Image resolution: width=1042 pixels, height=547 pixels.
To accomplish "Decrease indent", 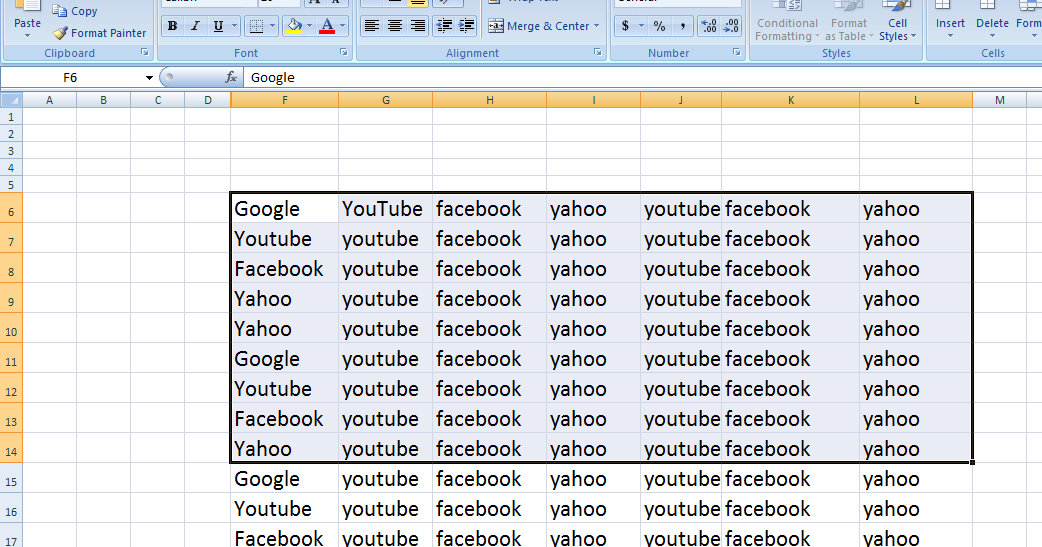I will (x=444, y=26).
